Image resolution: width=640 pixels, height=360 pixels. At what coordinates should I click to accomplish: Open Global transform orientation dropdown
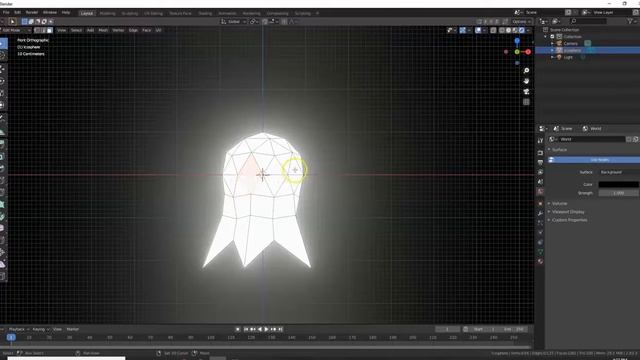233,21
